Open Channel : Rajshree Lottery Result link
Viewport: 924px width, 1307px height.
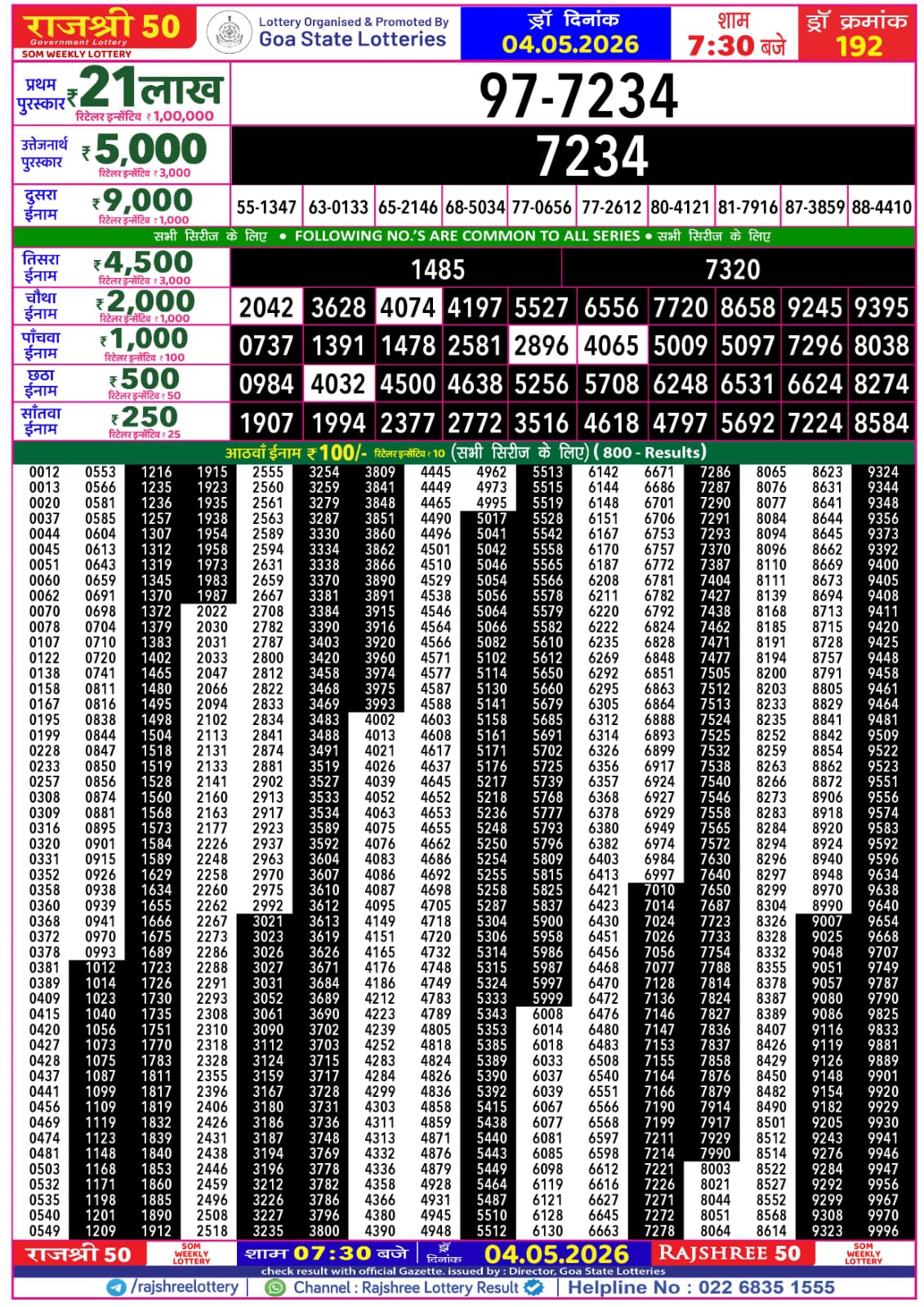click(406, 1287)
